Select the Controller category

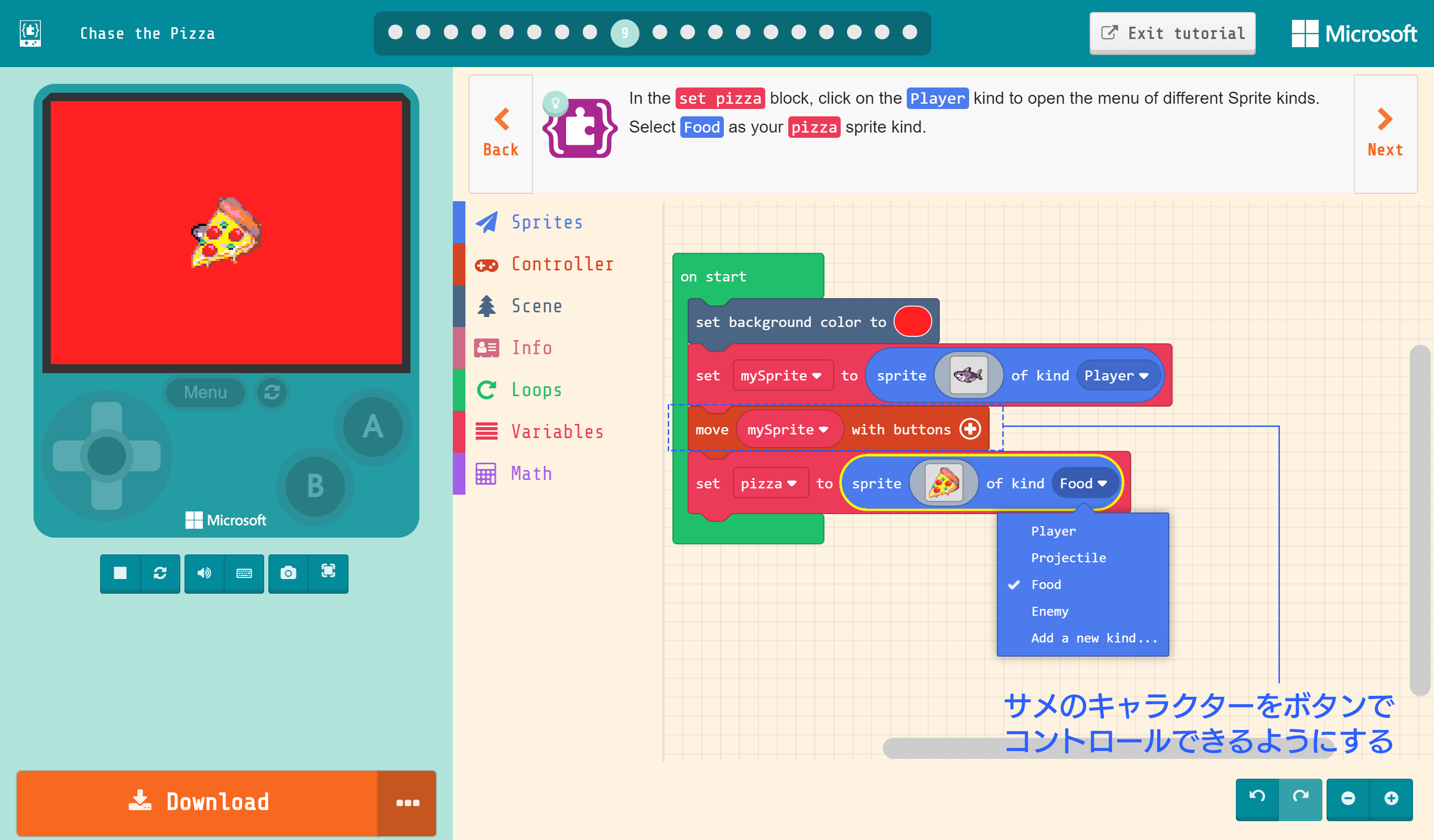[562, 264]
